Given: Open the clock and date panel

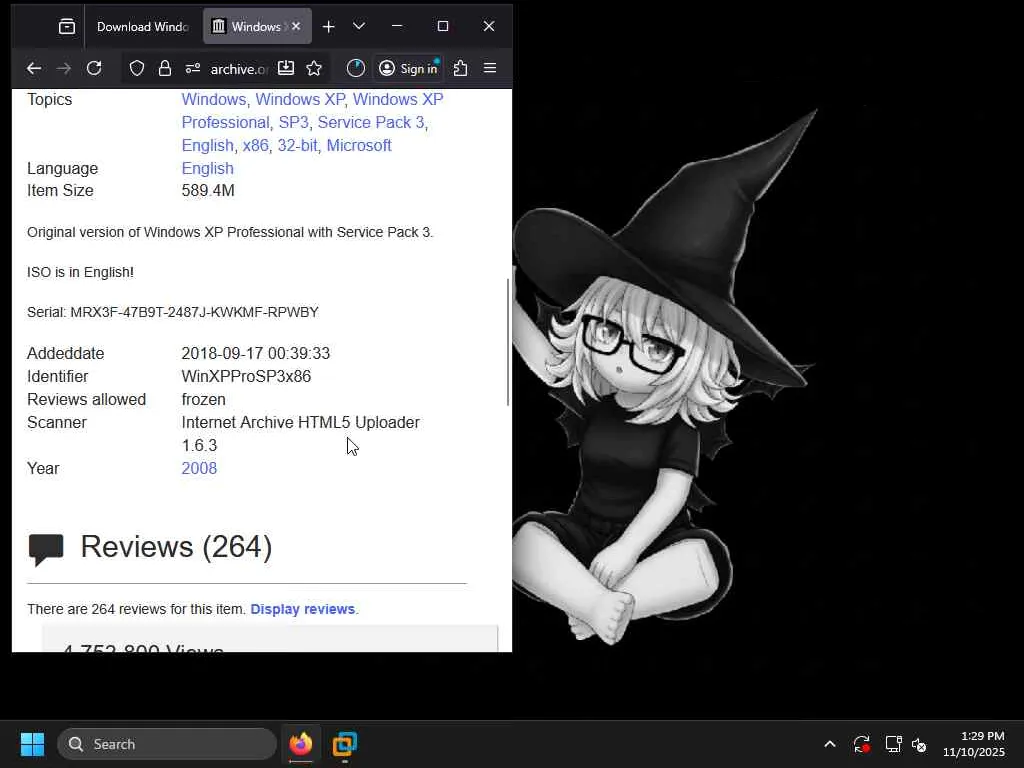Looking at the screenshot, I should (x=973, y=744).
